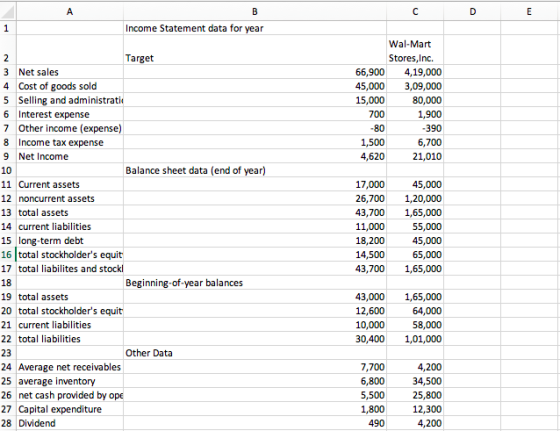Click Target cost value 45,000 in row 4
The height and width of the screenshot is (431, 560).
tap(255, 86)
